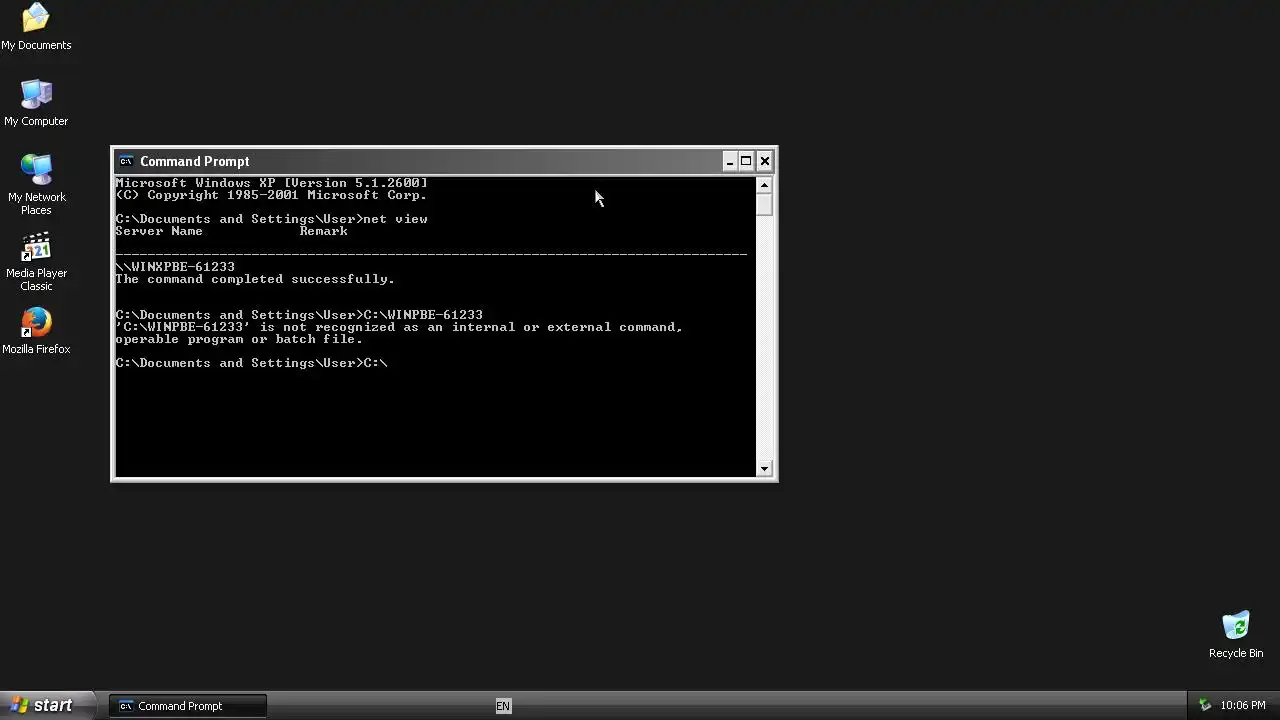Select the My Computer desktop icon
1280x720 pixels.
tap(36, 103)
